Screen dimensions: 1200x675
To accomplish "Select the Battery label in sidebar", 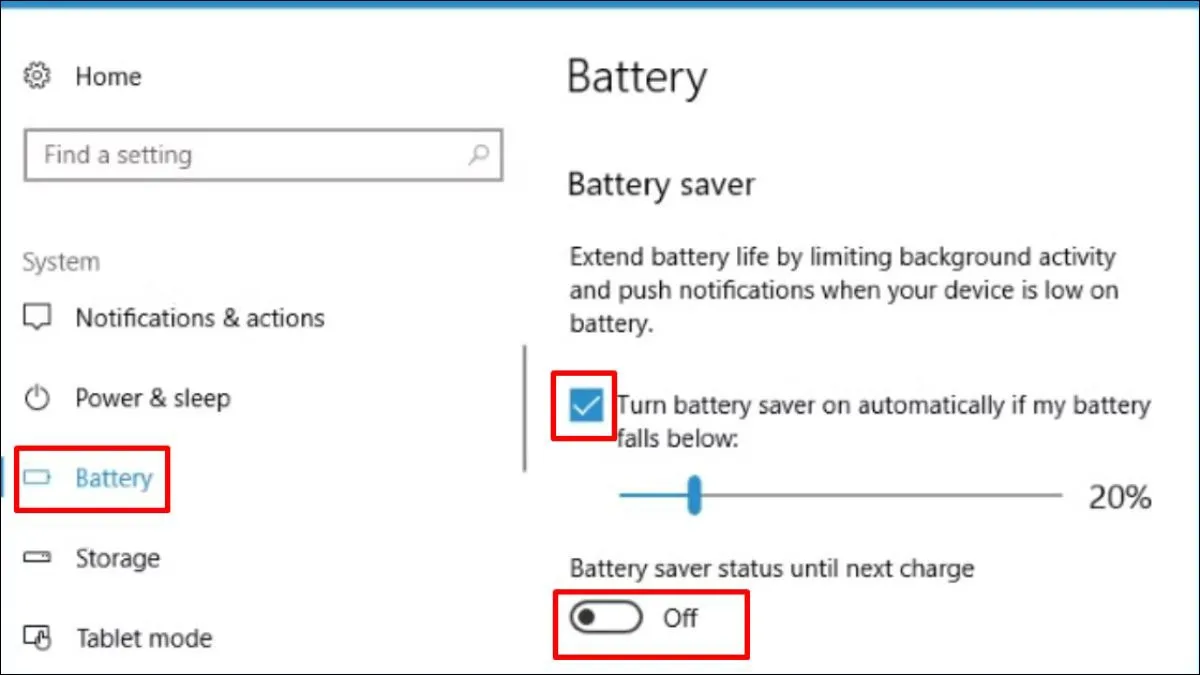I will [x=114, y=478].
